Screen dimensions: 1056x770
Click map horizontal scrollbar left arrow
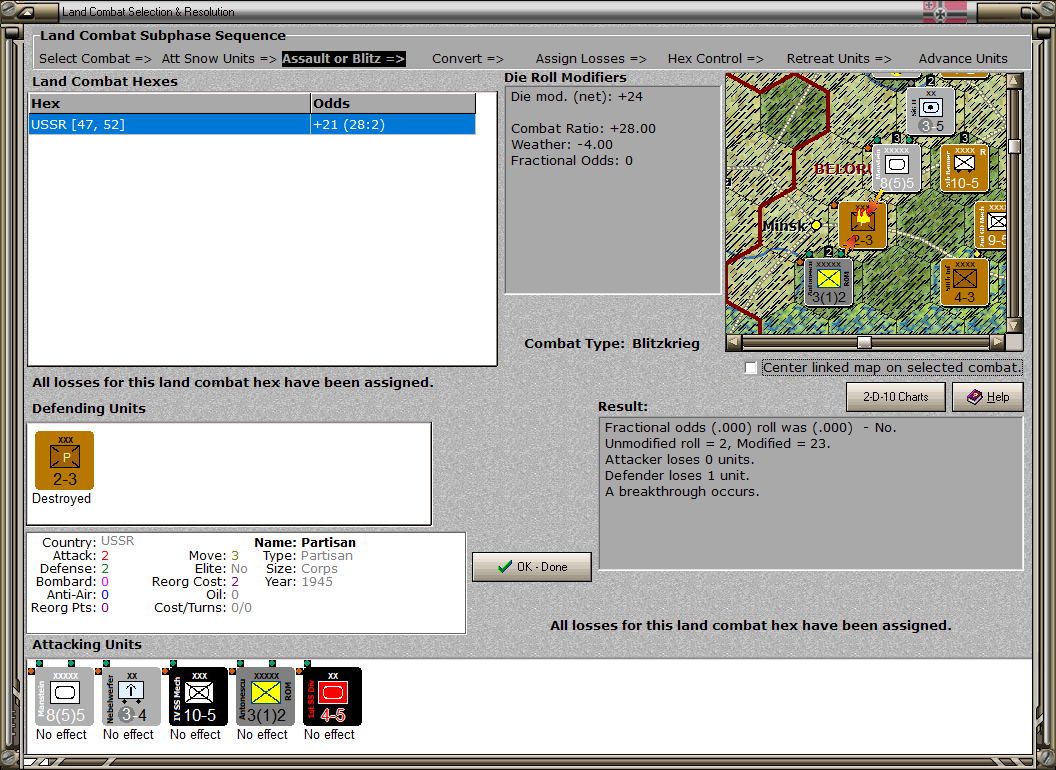tap(734, 342)
